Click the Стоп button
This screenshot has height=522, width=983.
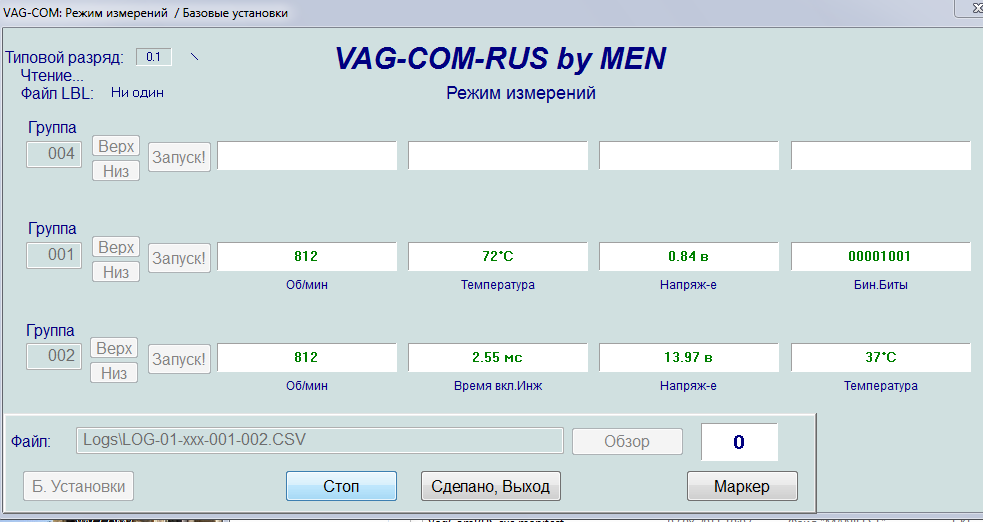click(x=341, y=486)
